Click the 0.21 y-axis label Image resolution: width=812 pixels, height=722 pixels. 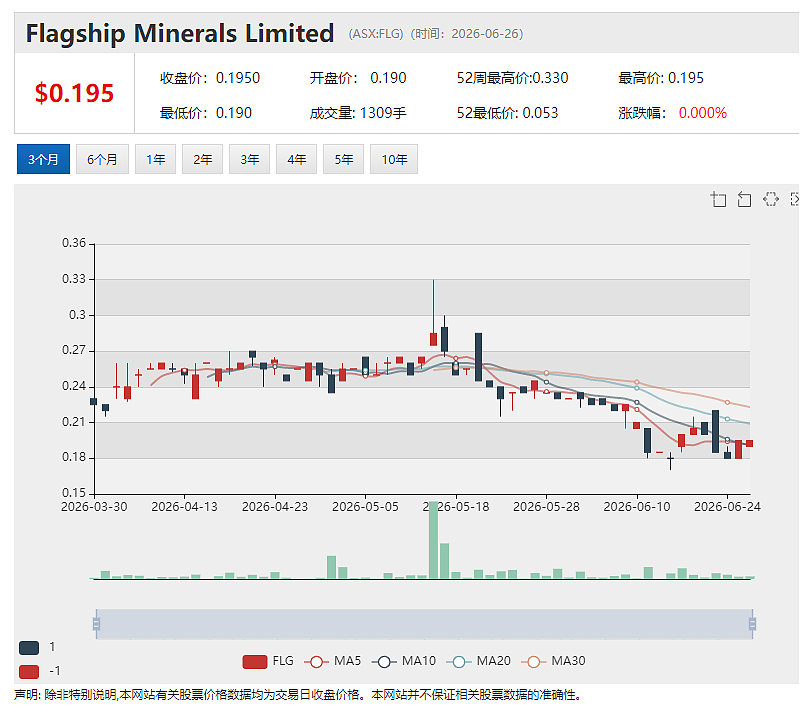tap(74, 422)
